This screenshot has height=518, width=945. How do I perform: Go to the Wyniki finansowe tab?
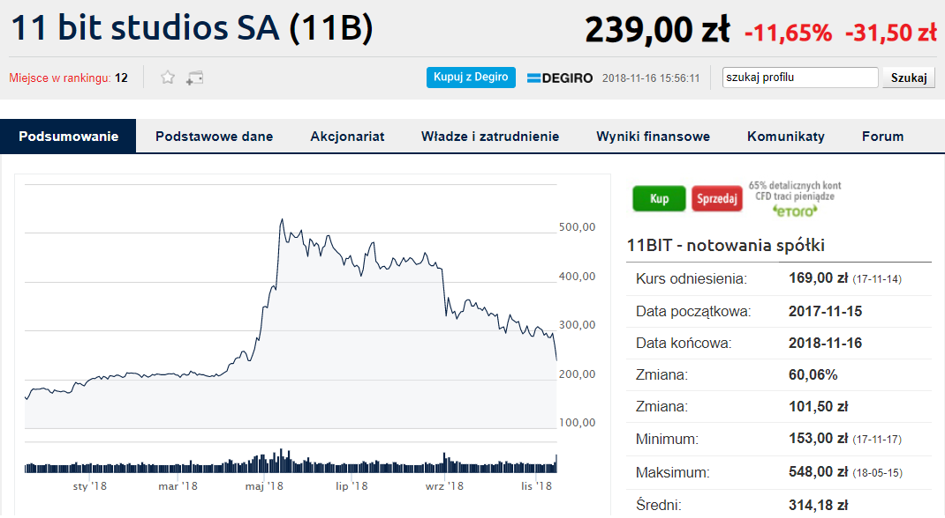(x=653, y=137)
